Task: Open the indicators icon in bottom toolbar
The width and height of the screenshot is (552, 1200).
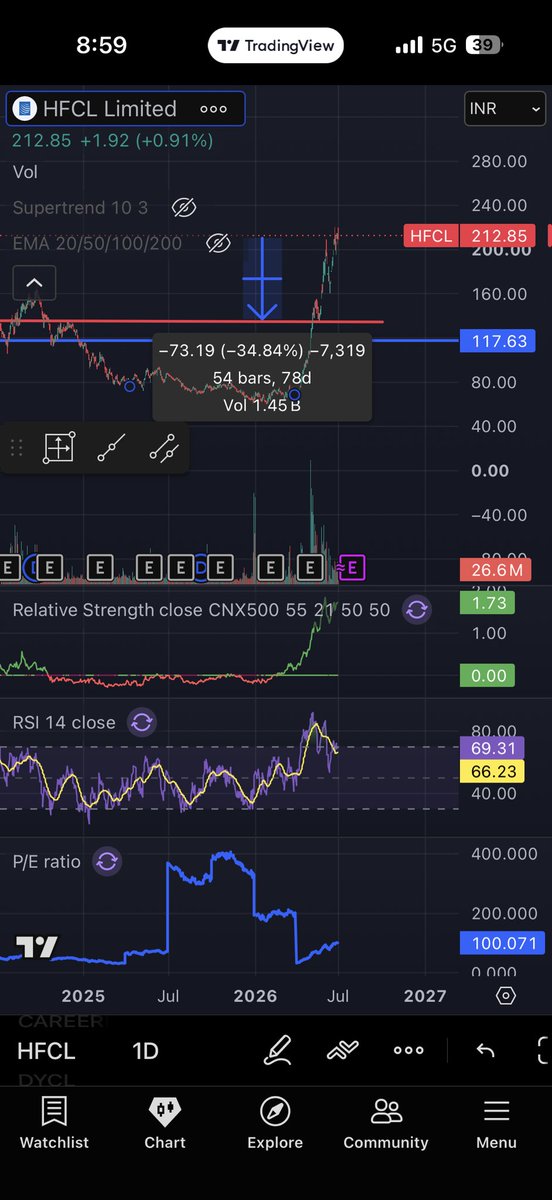Action: click(343, 1051)
